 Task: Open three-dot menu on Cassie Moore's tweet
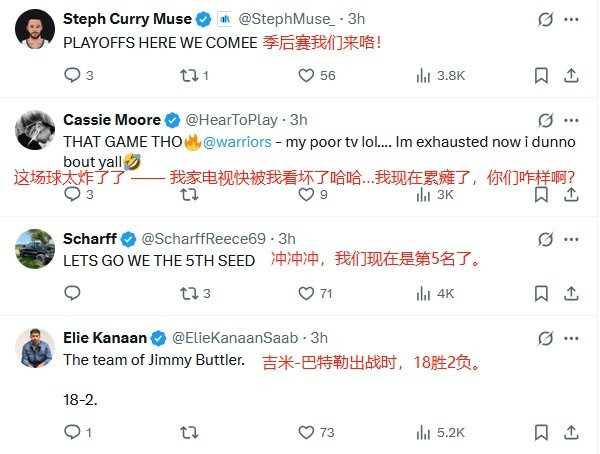tap(571, 120)
